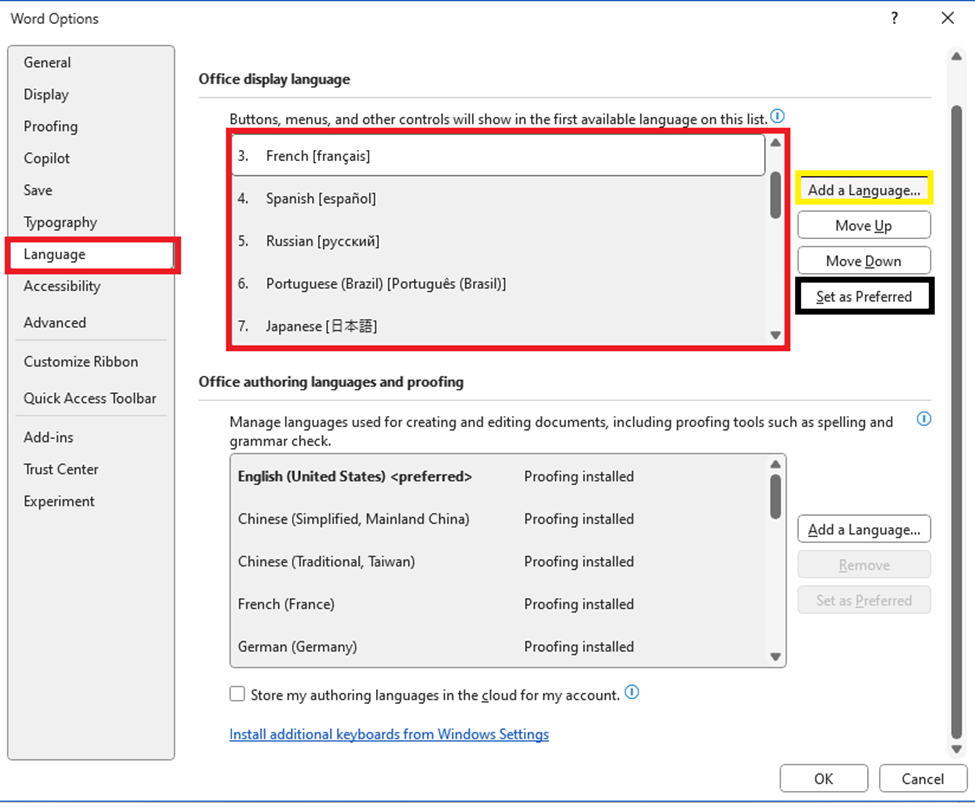Select the Language options category
This screenshot has height=803, width=975.
[91, 254]
